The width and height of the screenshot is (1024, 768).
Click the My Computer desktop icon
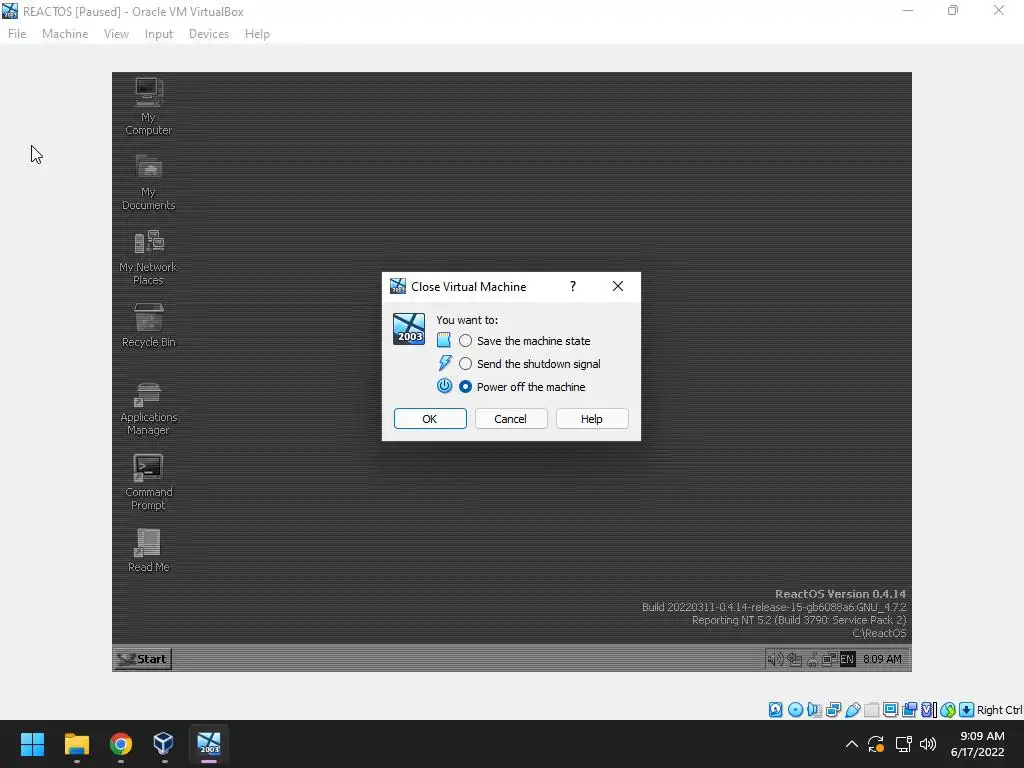point(148,106)
